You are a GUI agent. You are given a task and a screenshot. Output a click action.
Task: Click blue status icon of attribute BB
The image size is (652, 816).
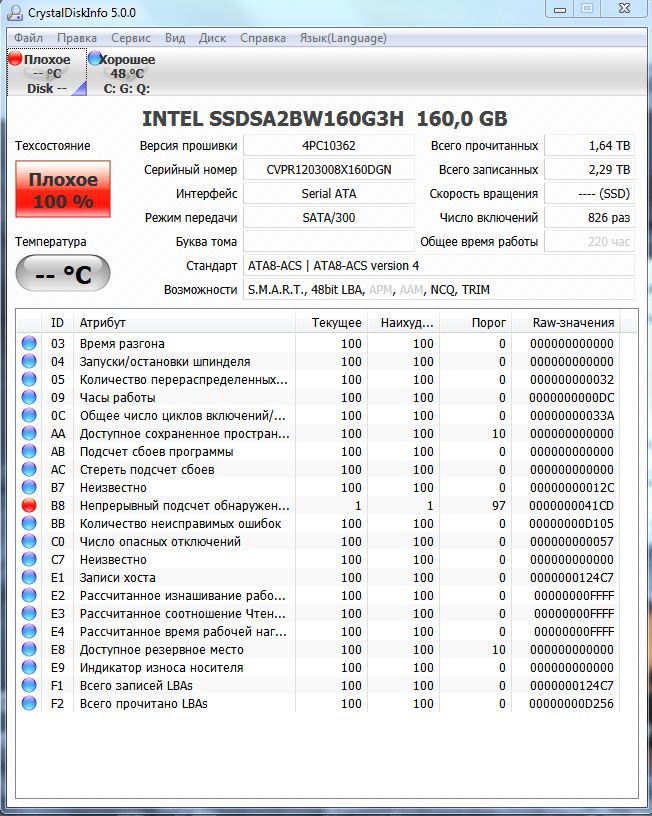tap(29, 523)
